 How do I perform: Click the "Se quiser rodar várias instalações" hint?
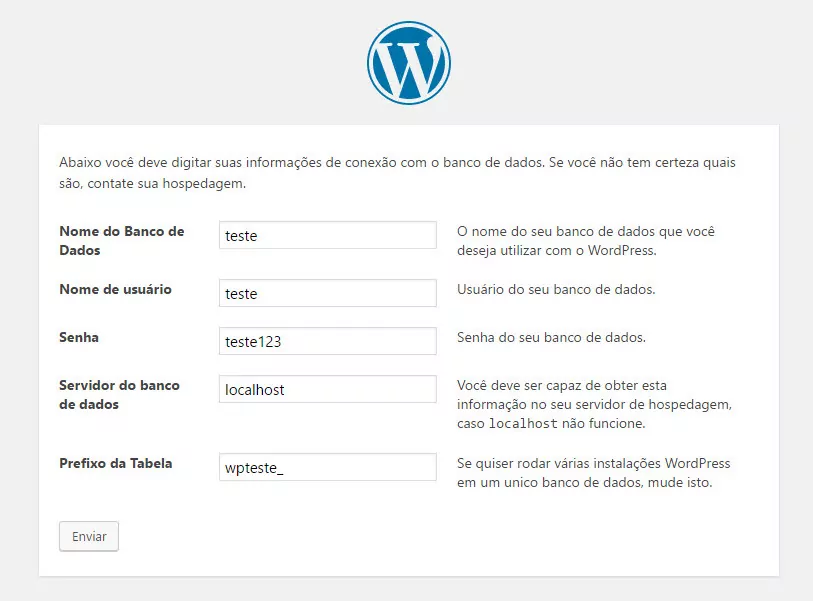tap(594, 473)
